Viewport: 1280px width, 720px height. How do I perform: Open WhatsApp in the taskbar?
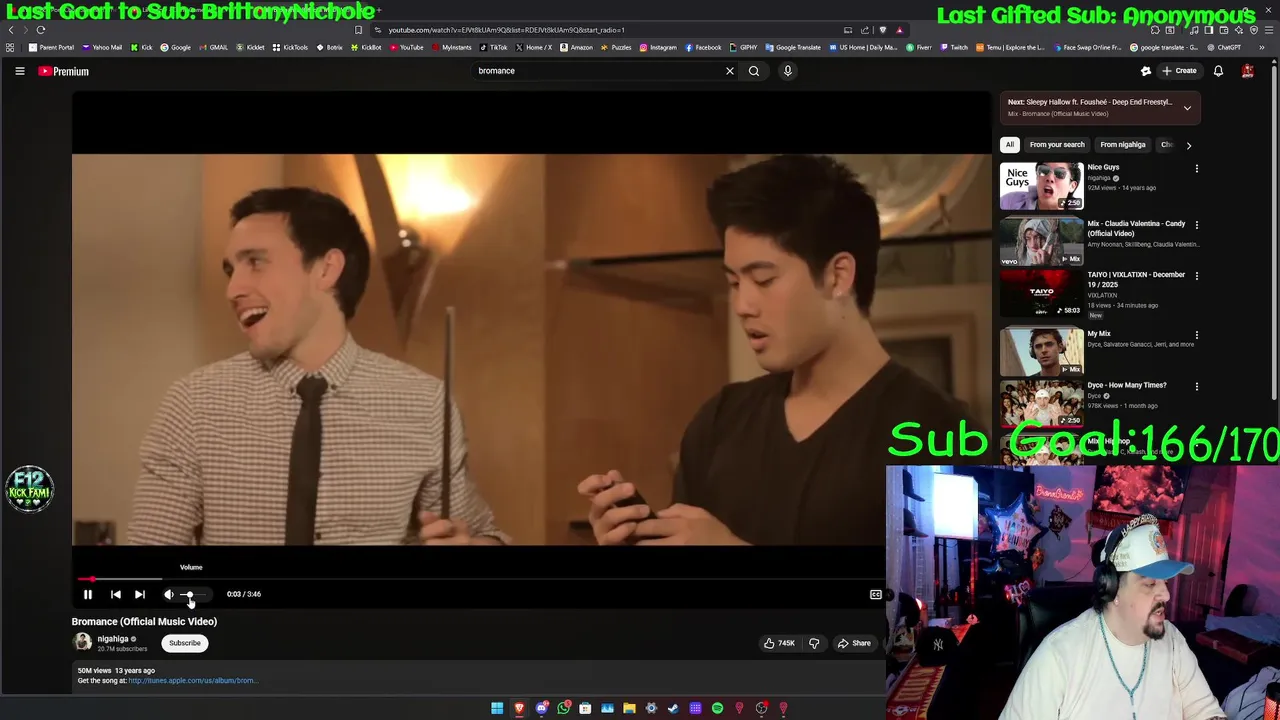[x=564, y=708]
